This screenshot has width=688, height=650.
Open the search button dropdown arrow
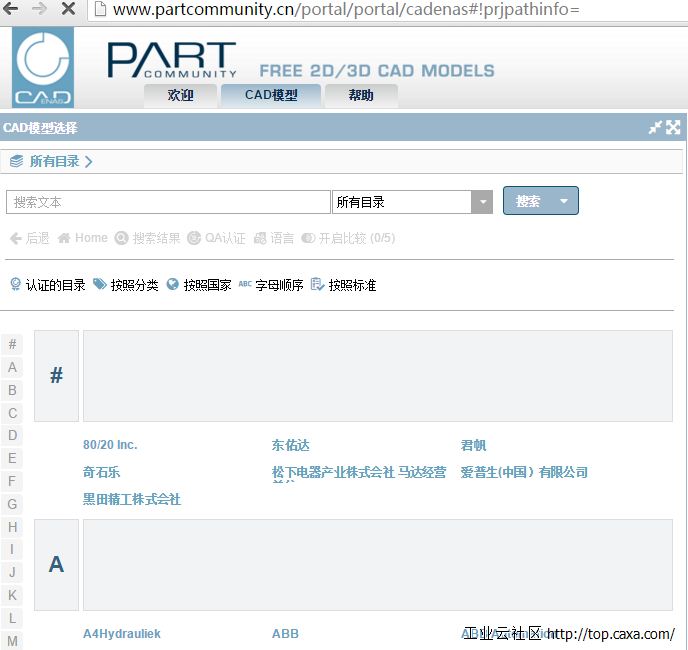(x=564, y=201)
